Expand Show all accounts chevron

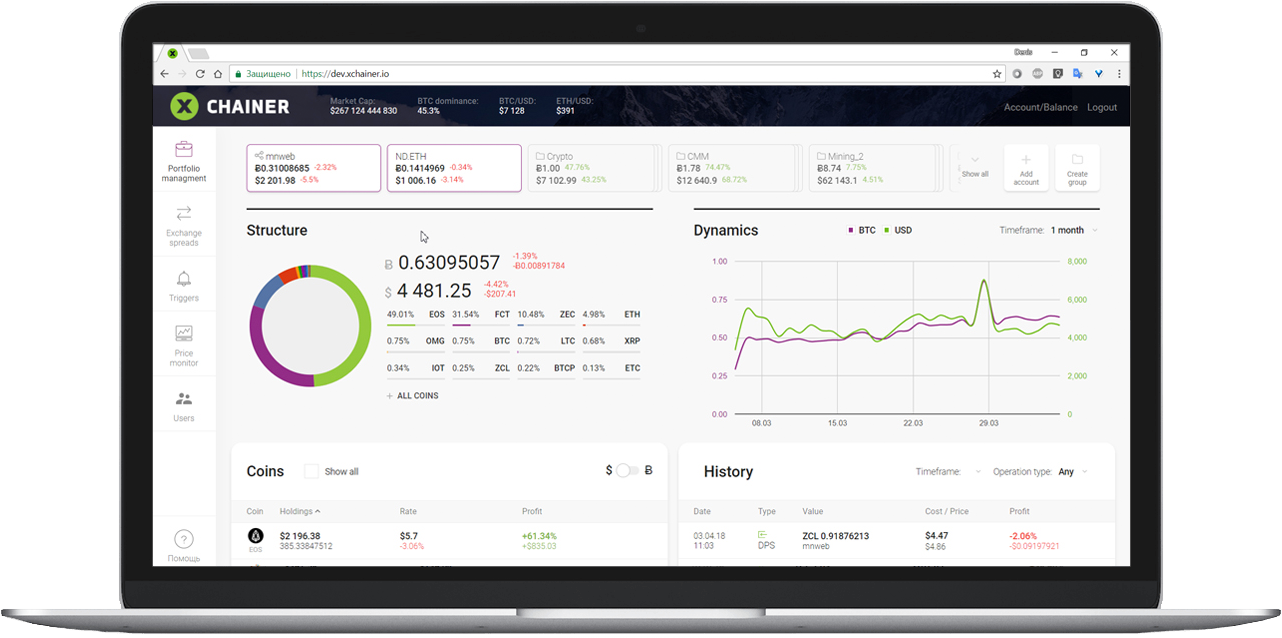[975, 160]
